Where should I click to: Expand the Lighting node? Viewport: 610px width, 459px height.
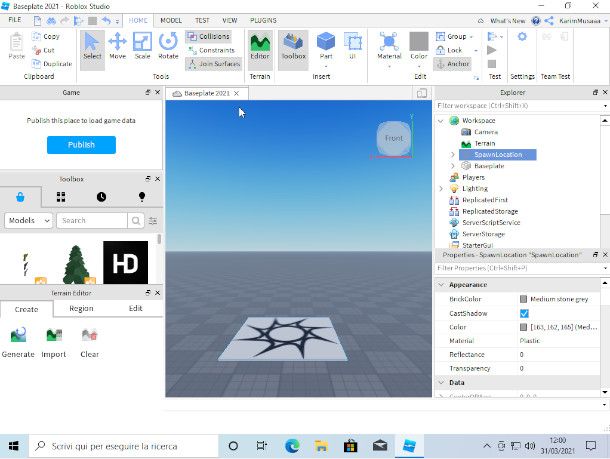pyautogui.click(x=441, y=189)
